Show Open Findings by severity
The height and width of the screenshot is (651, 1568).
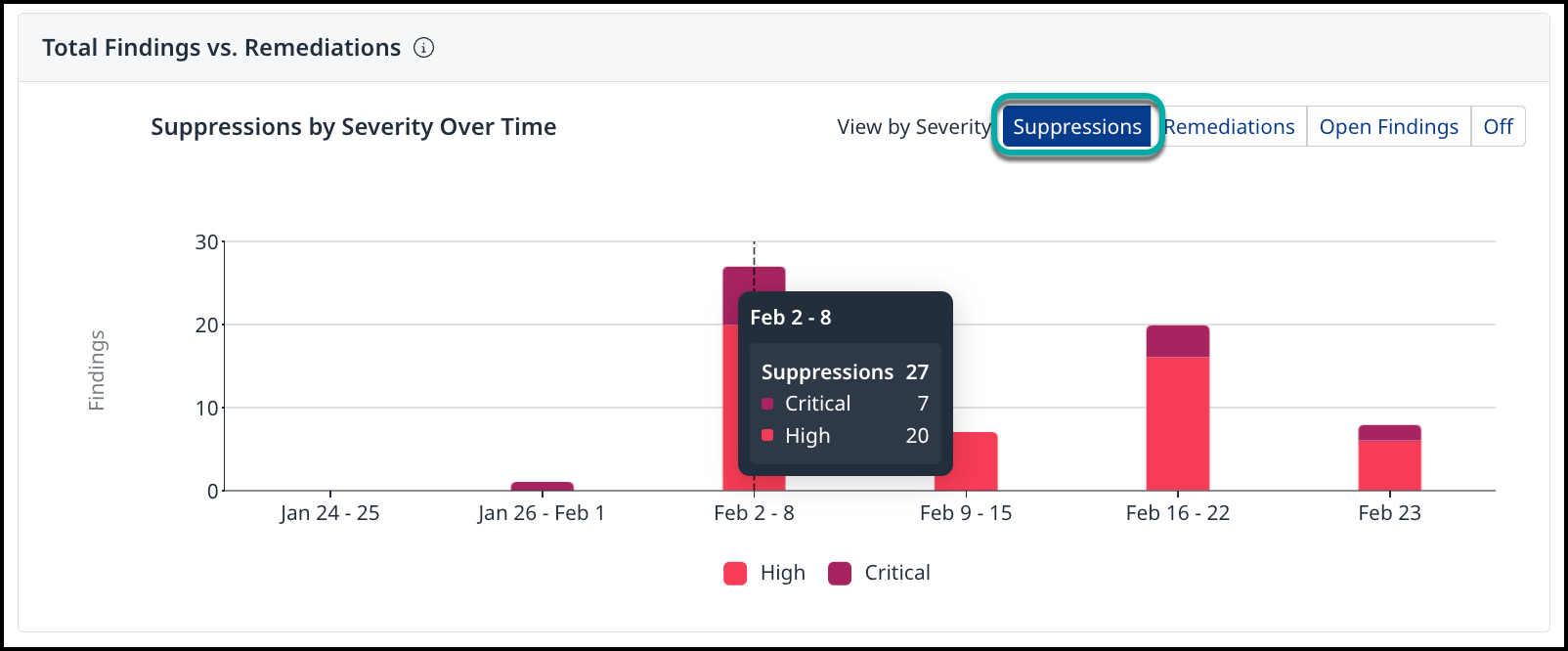point(1388,127)
